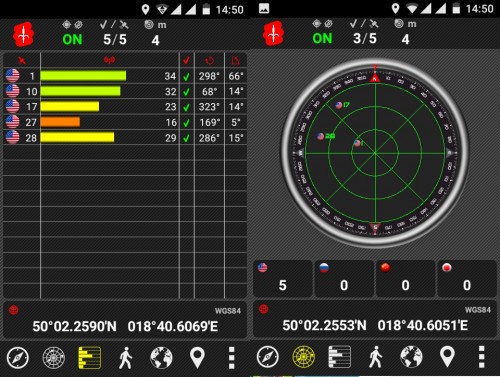Screen dimensions: 500x377
Task: Tap the US GPS satellite count tile
Action: (x=283, y=279)
